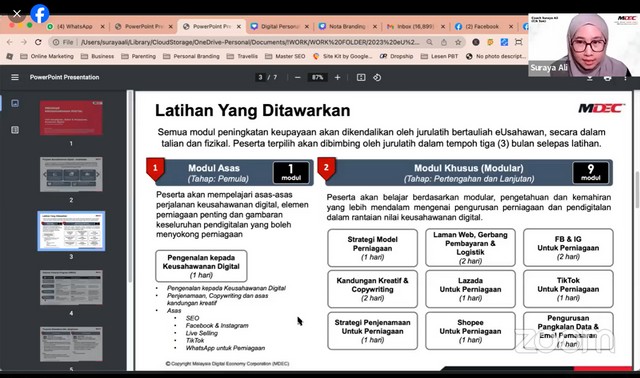
Task: Open the Personal Branding bookmark folder
Action: (x=191, y=56)
